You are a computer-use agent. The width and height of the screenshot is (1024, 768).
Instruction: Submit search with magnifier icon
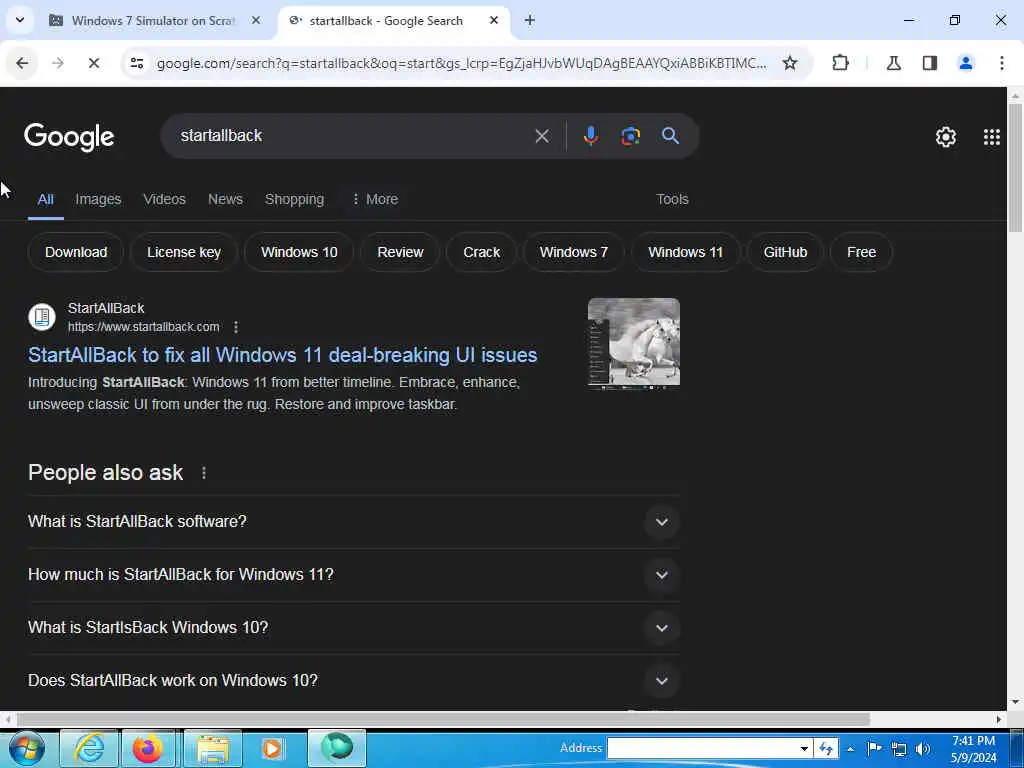pyautogui.click(x=670, y=136)
